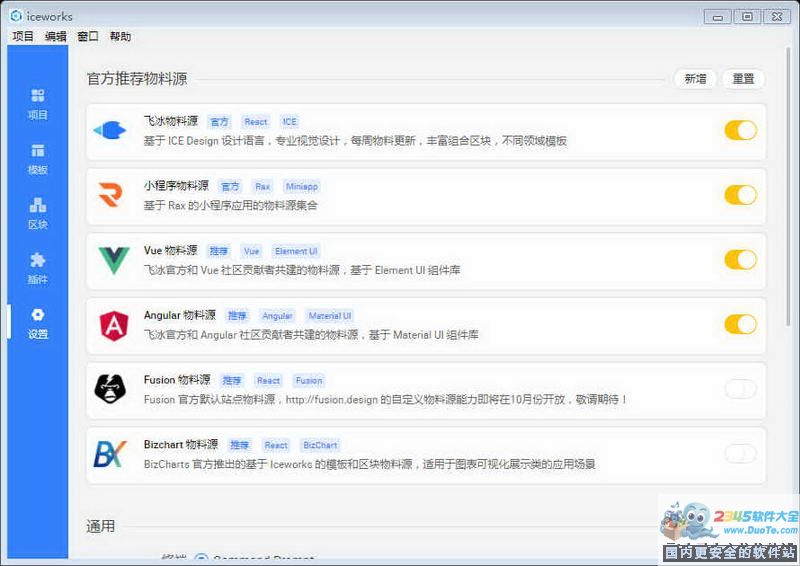Click the Fusion 物料源 description text
The height and width of the screenshot is (566, 800).
pos(386,400)
